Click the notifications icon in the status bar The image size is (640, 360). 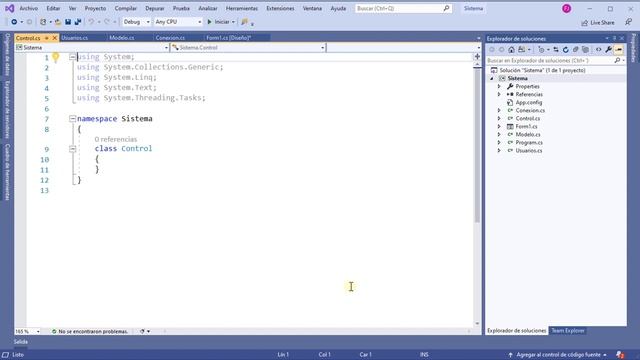[x=620, y=355]
